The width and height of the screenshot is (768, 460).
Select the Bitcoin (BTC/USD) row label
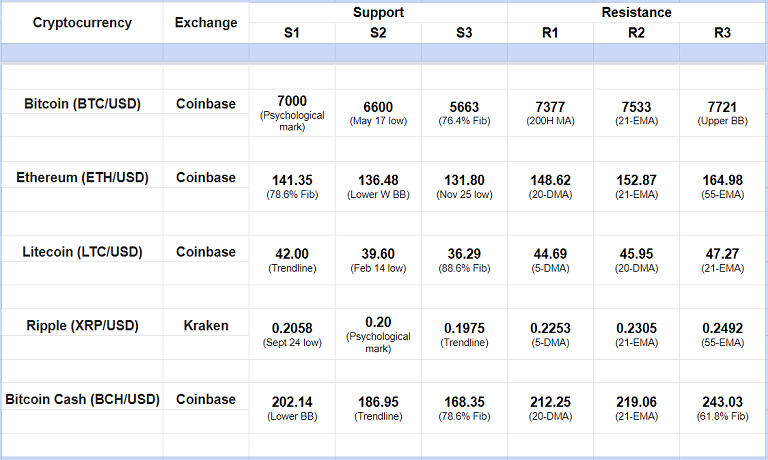pyautogui.click(x=82, y=103)
